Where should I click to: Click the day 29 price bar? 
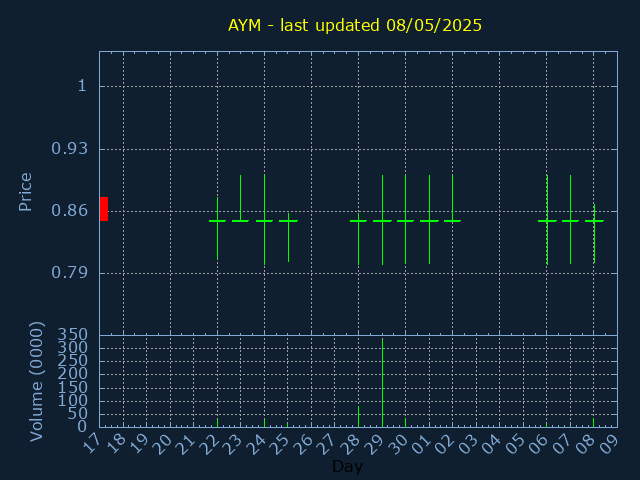pos(382,220)
